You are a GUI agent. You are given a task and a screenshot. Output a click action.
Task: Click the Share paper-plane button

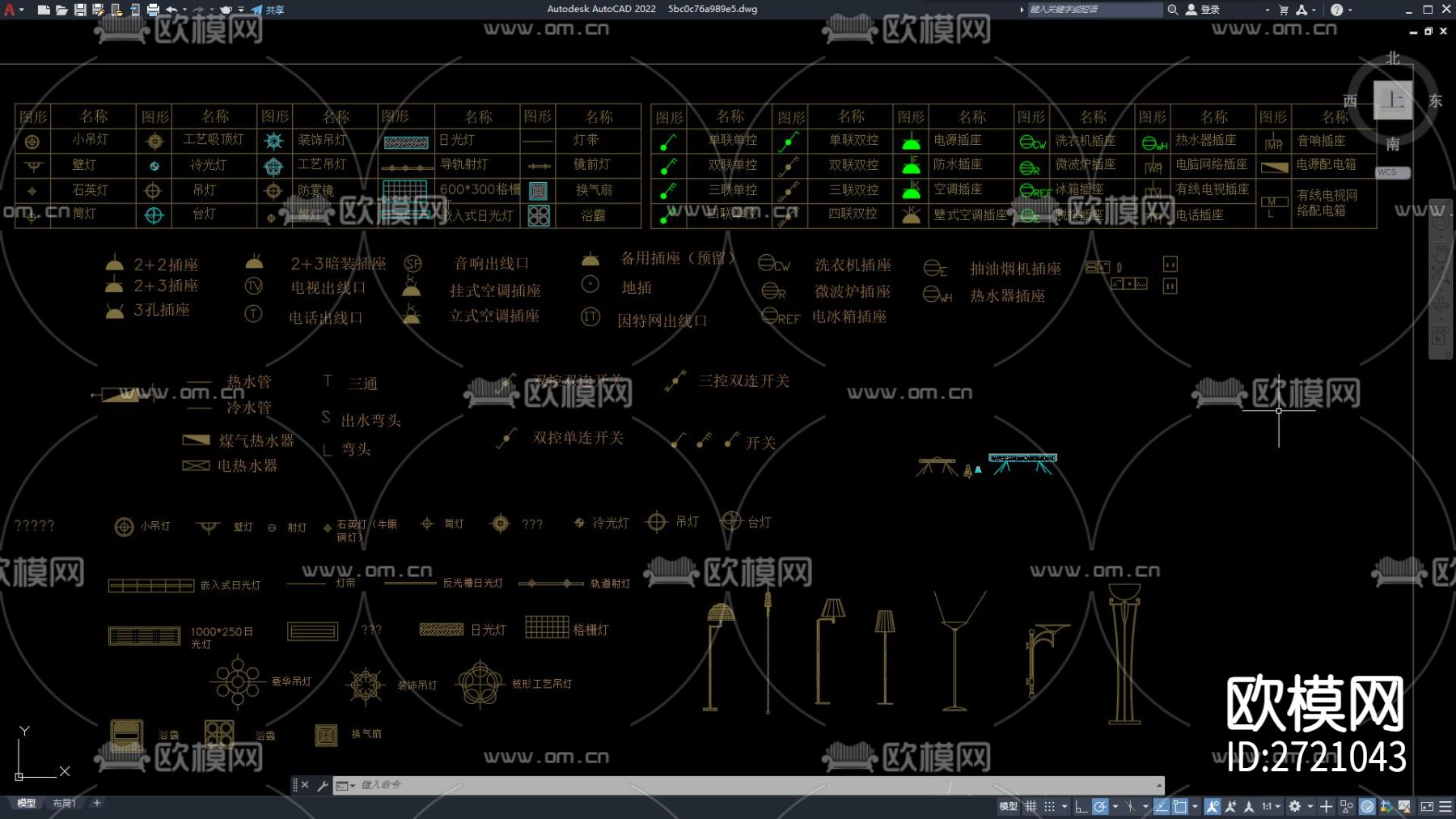point(267,10)
